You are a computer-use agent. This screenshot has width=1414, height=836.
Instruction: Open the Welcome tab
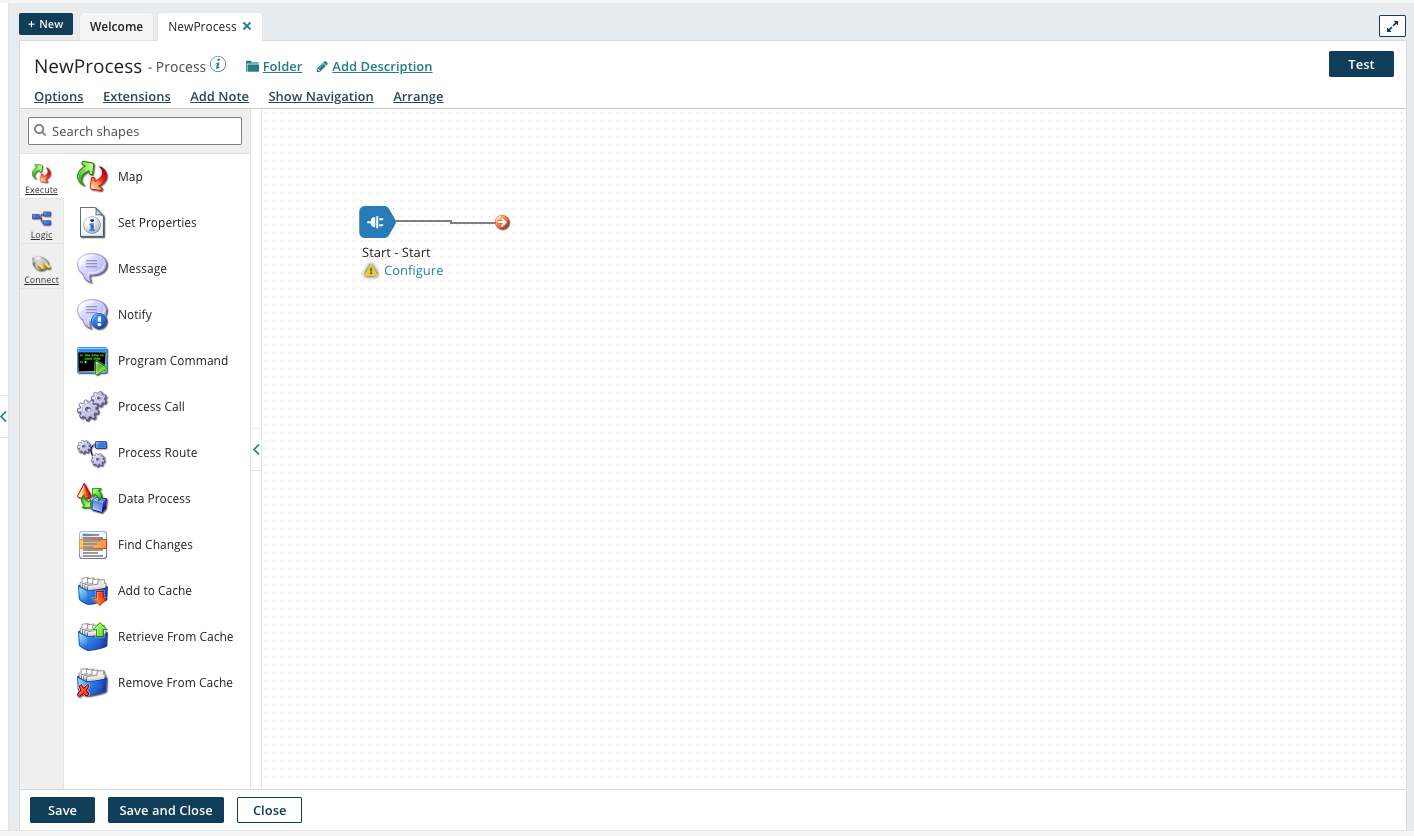click(x=116, y=27)
